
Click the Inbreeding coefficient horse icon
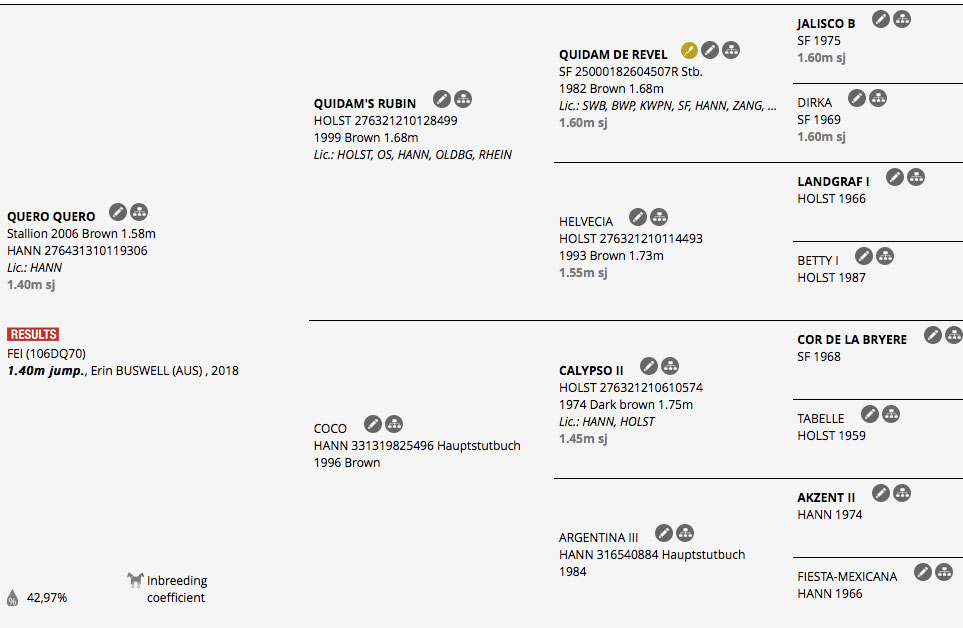135,580
